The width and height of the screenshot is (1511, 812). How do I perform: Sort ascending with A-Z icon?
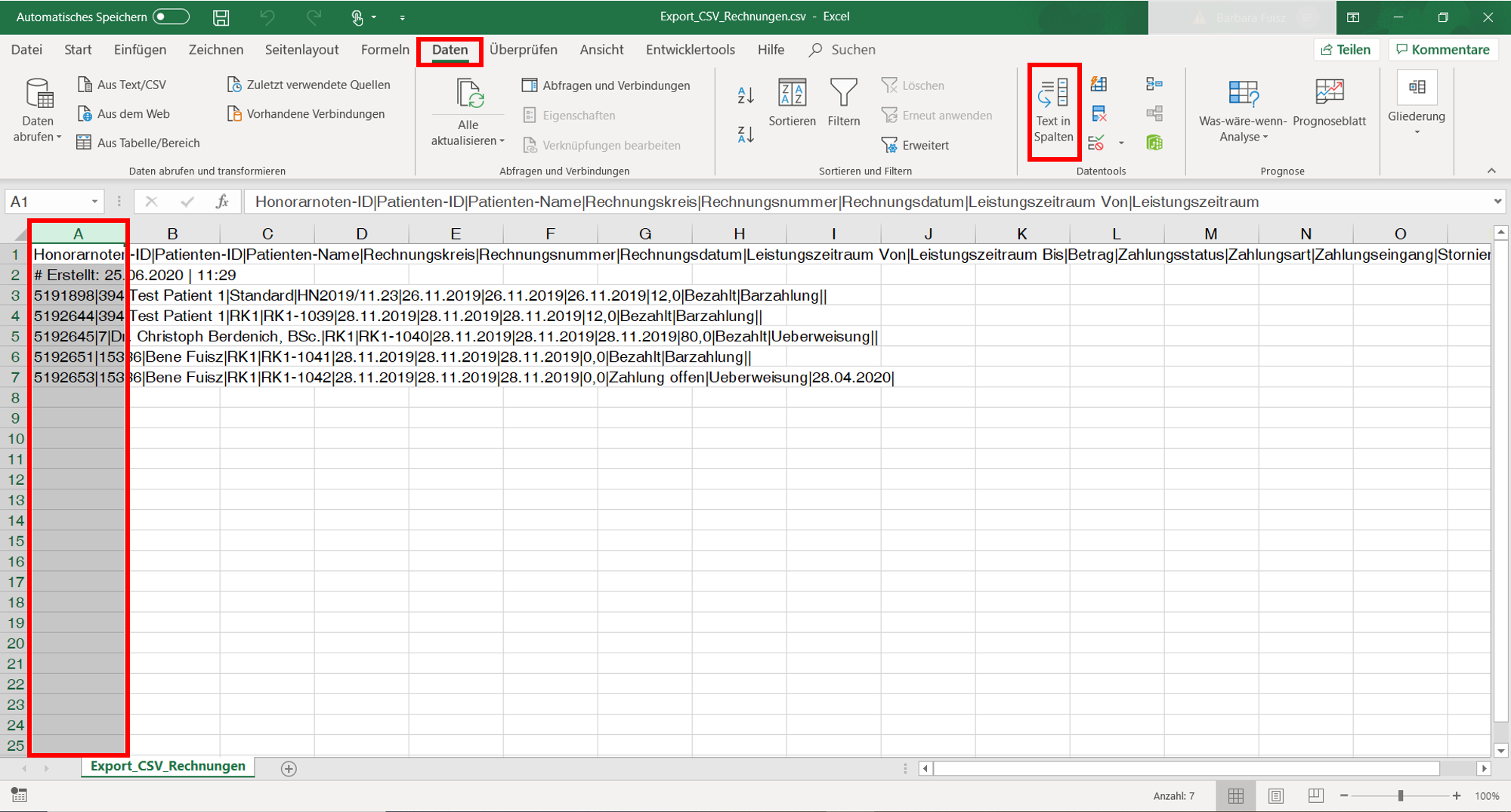(746, 95)
